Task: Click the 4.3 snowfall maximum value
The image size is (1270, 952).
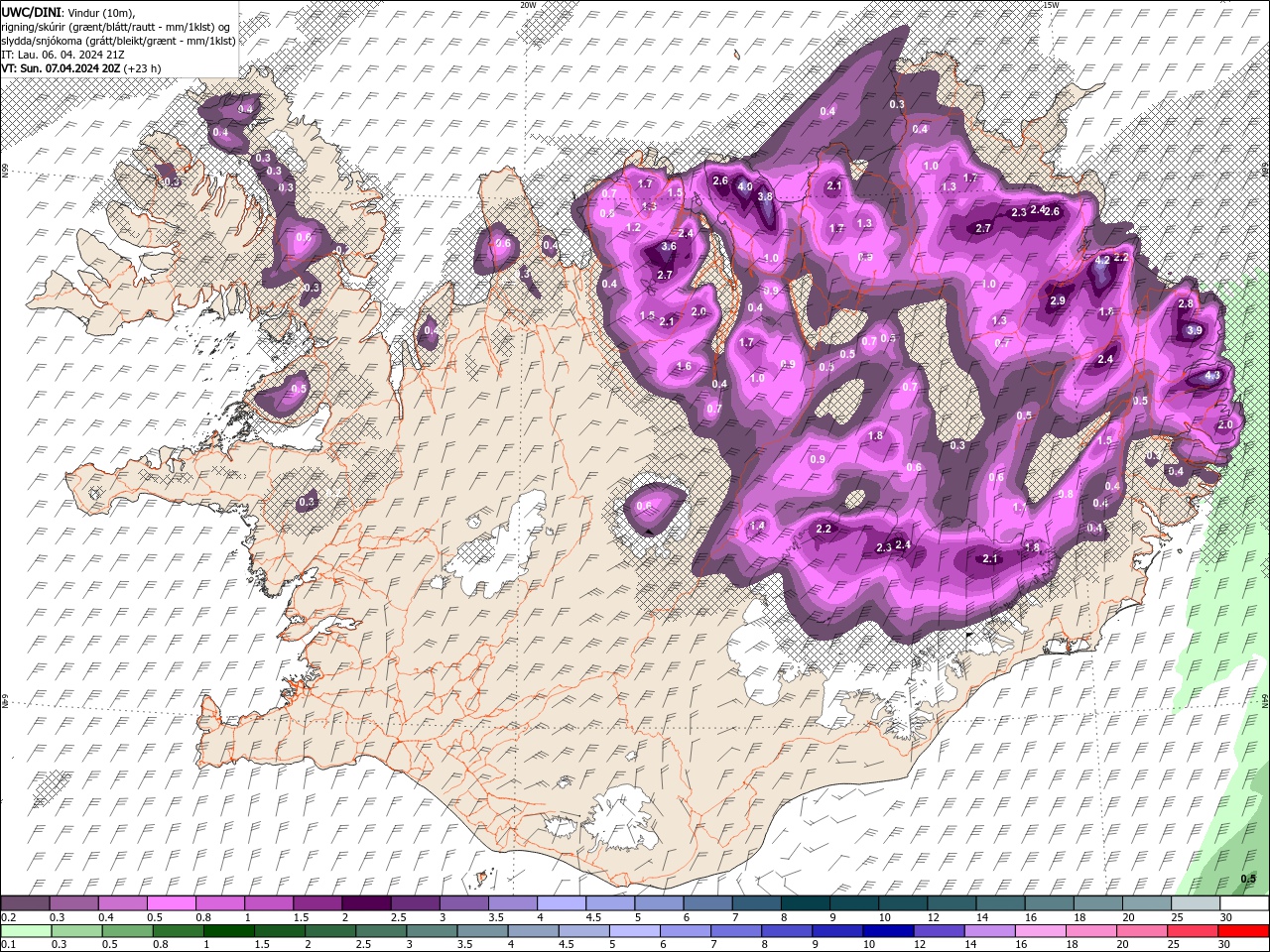Action: click(1212, 376)
